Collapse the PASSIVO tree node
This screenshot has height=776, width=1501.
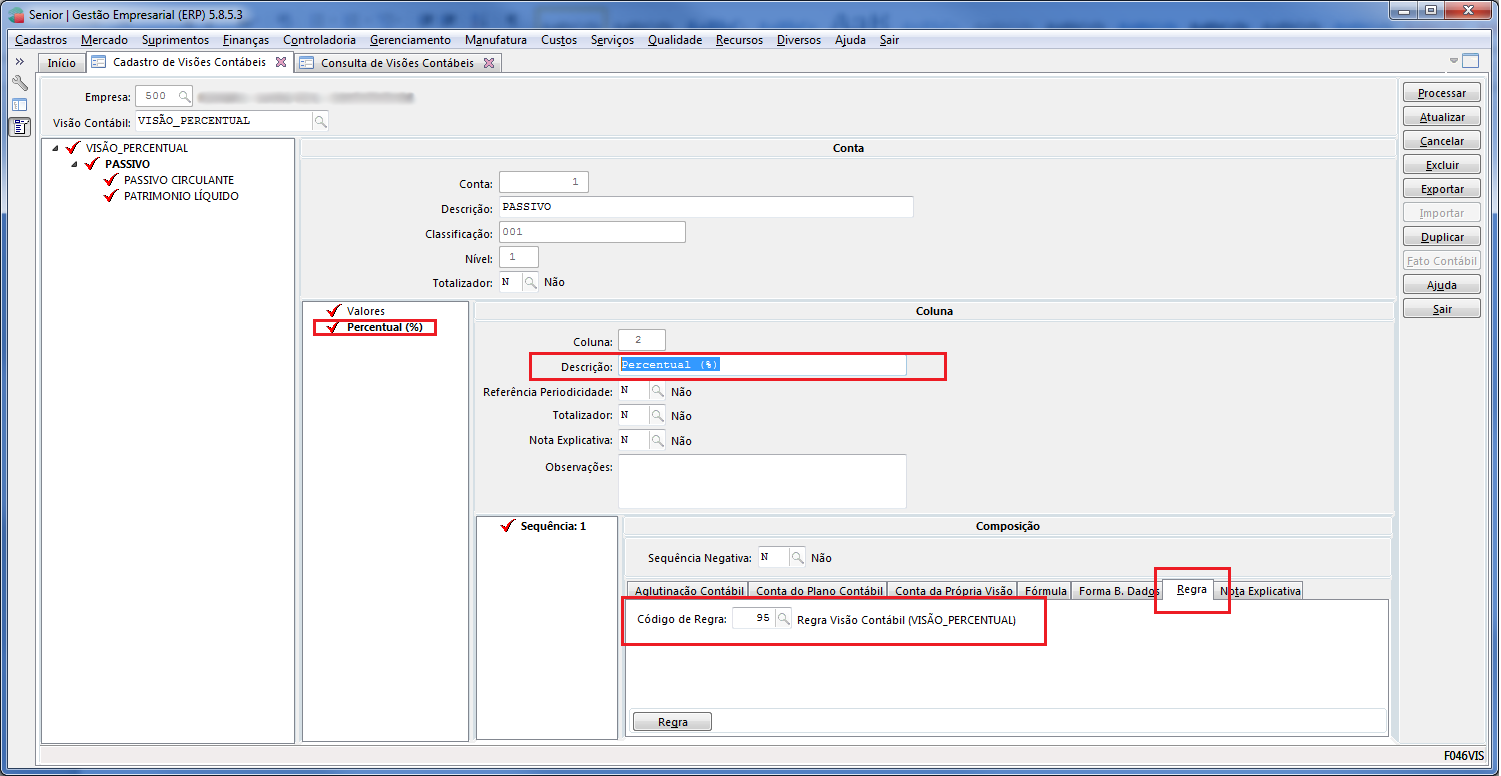coord(75,164)
